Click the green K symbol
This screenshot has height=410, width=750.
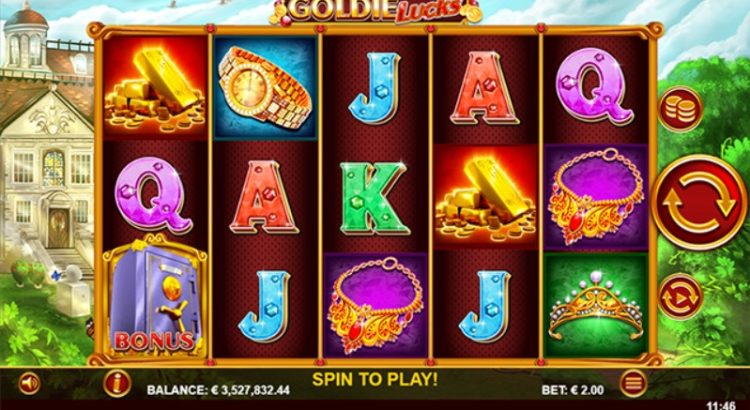[x=375, y=198]
